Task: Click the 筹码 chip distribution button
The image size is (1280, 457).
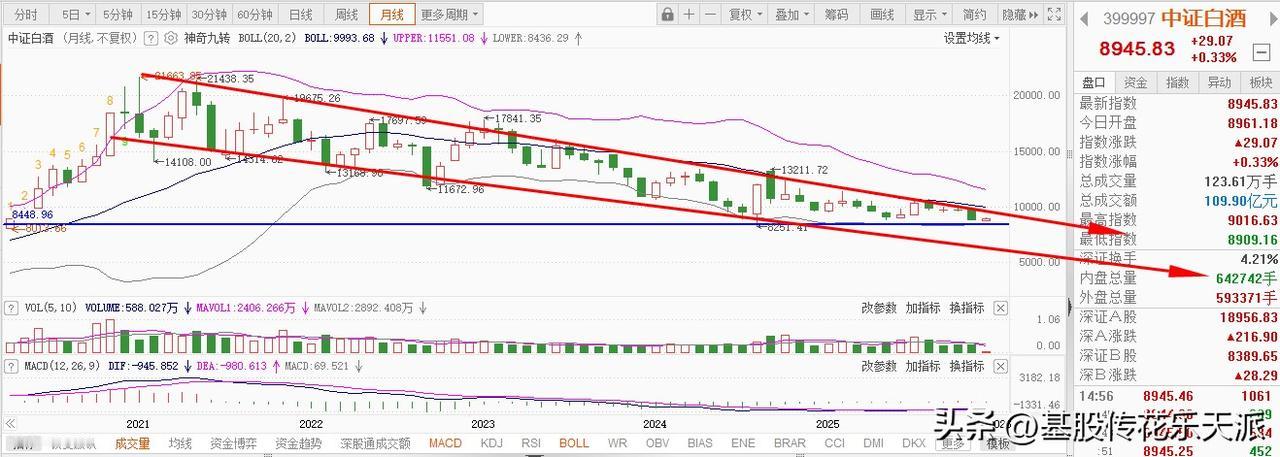Action: (836, 14)
